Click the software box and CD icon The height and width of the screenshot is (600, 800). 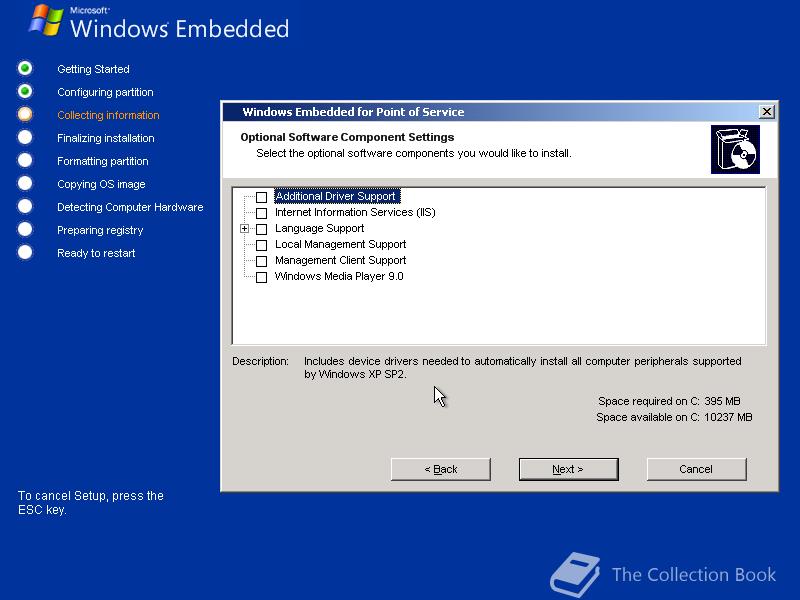[x=735, y=149]
